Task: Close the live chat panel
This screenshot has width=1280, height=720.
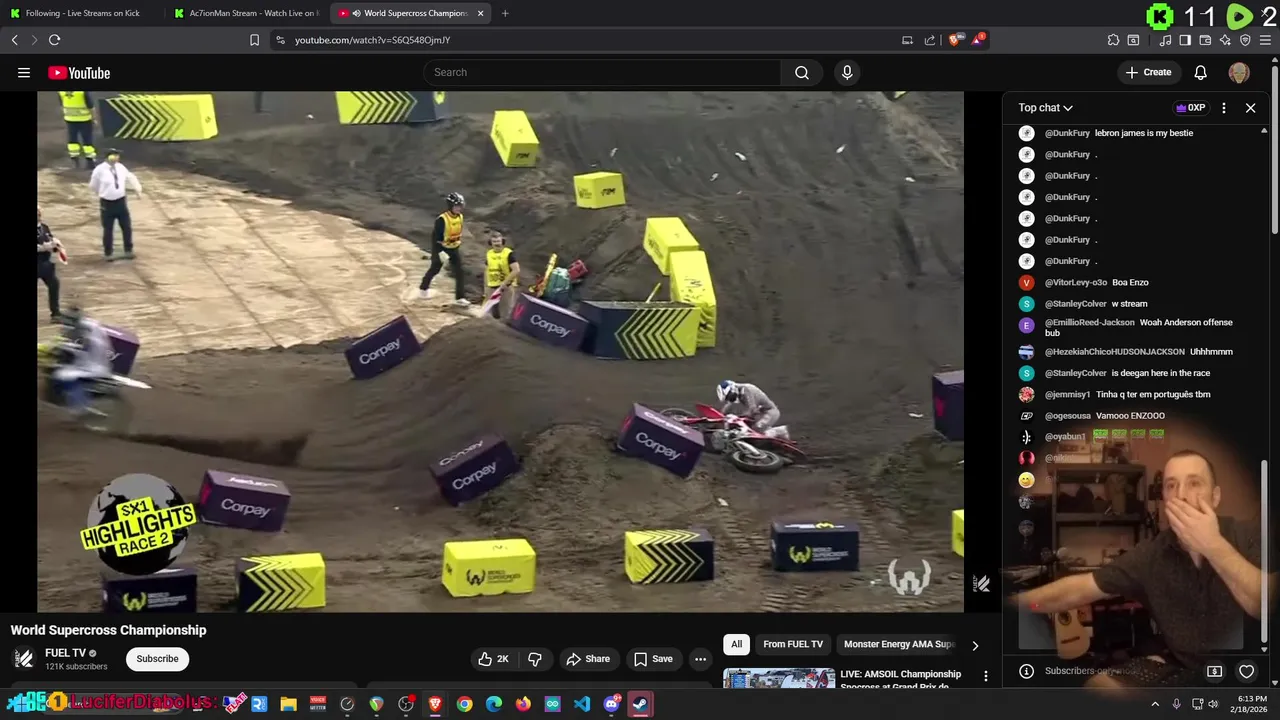Action: [1251, 108]
